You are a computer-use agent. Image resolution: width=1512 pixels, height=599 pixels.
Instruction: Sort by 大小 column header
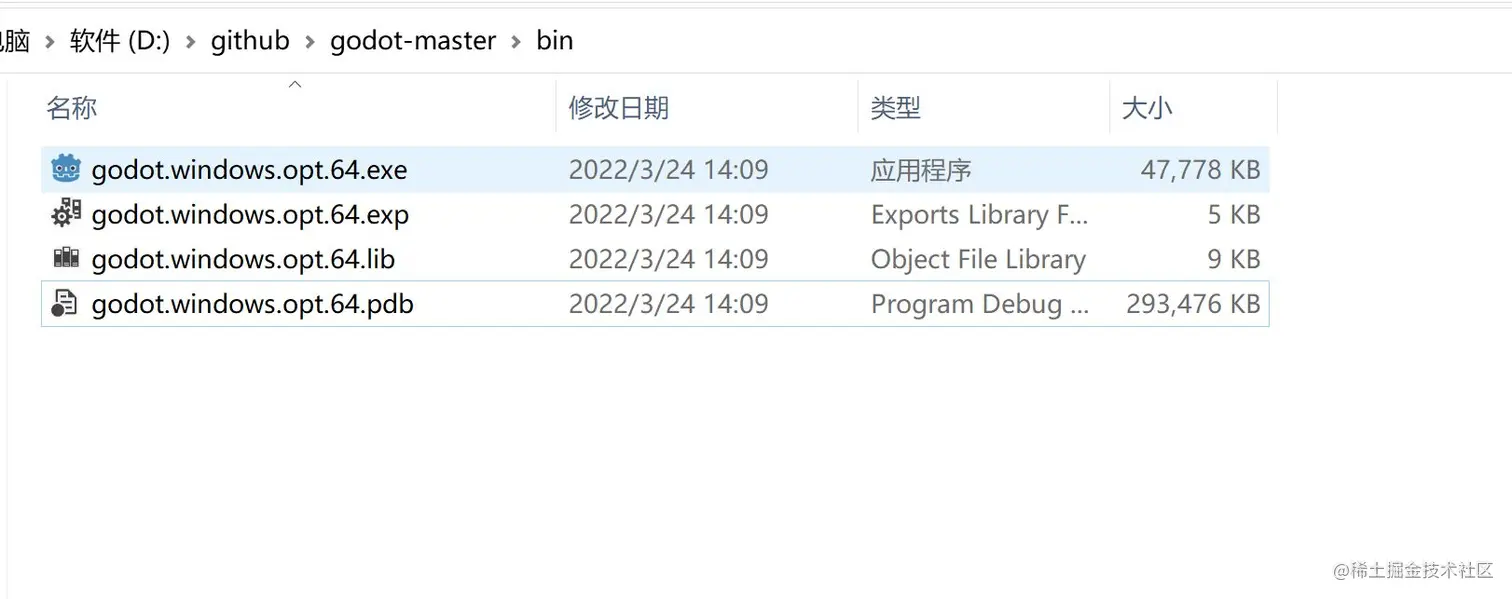tap(1146, 108)
